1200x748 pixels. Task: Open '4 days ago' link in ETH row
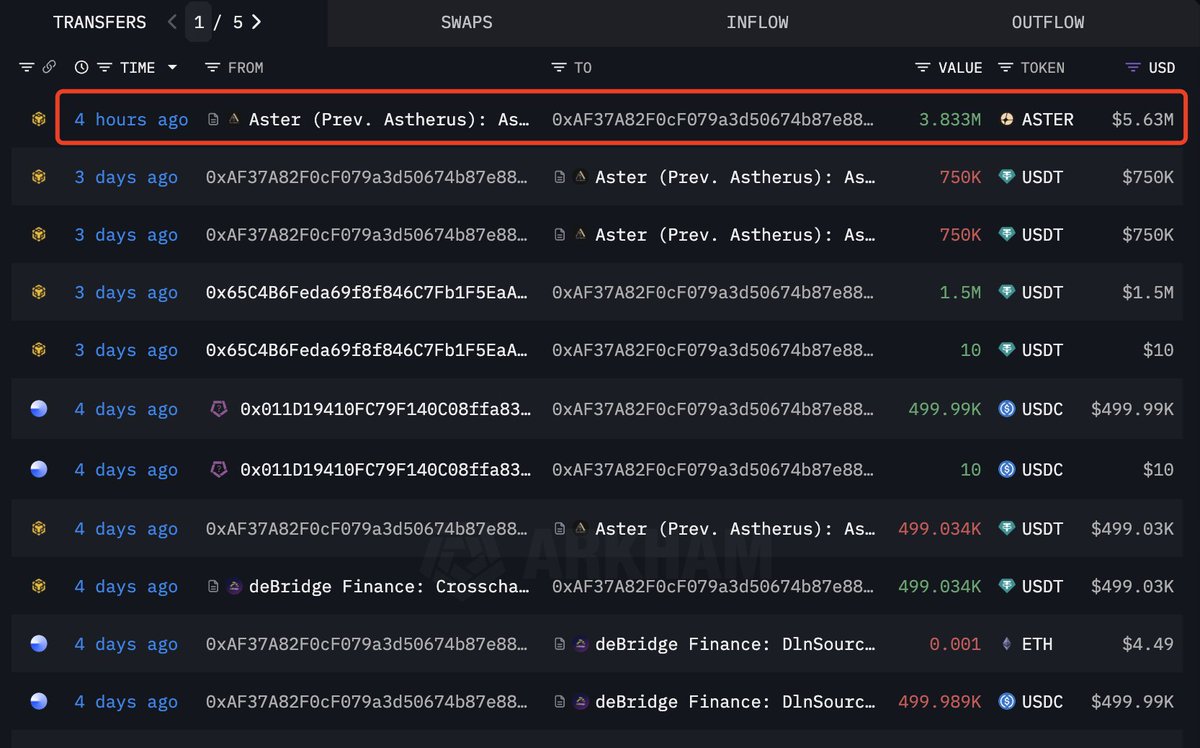126,644
